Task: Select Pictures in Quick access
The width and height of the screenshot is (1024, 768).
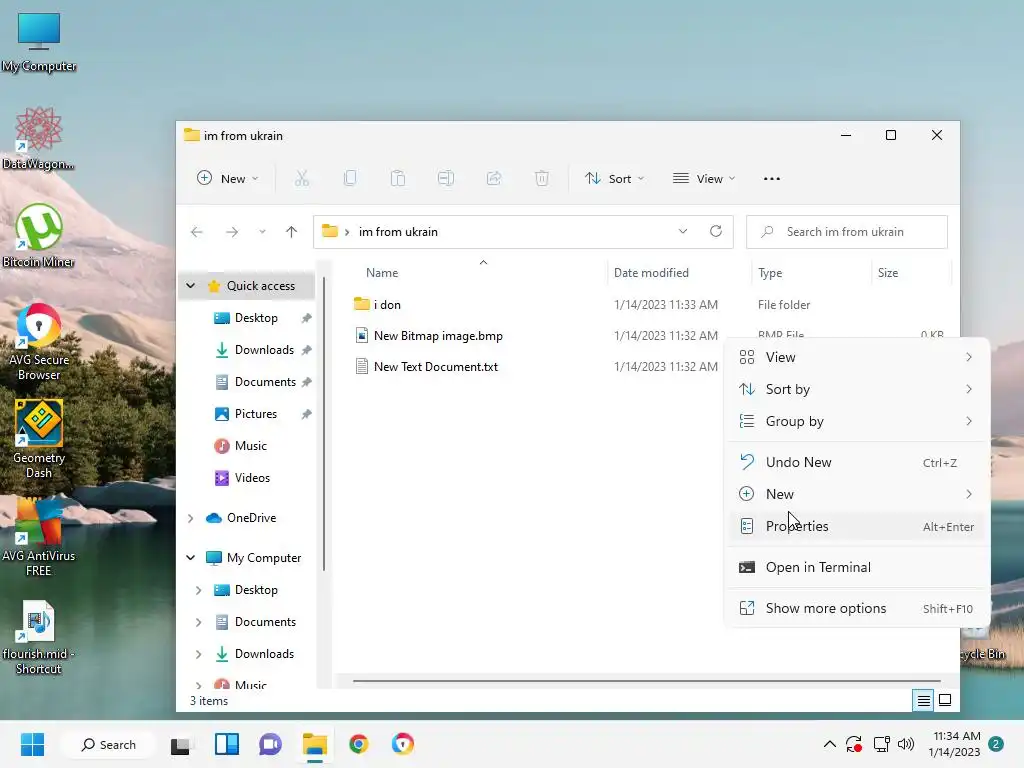Action: [x=255, y=414]
